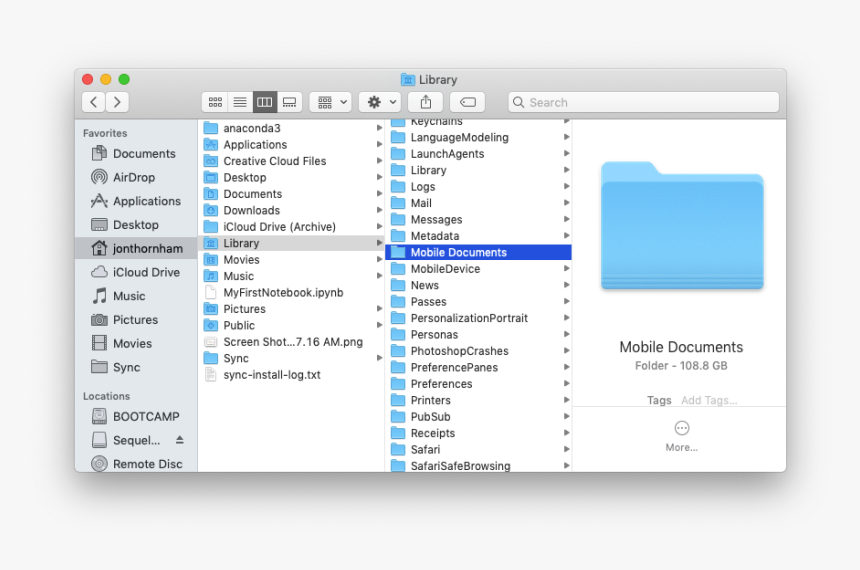Select the Metadata folder
The width and height of the screenshot is (860, 570).
click(478, 236)
